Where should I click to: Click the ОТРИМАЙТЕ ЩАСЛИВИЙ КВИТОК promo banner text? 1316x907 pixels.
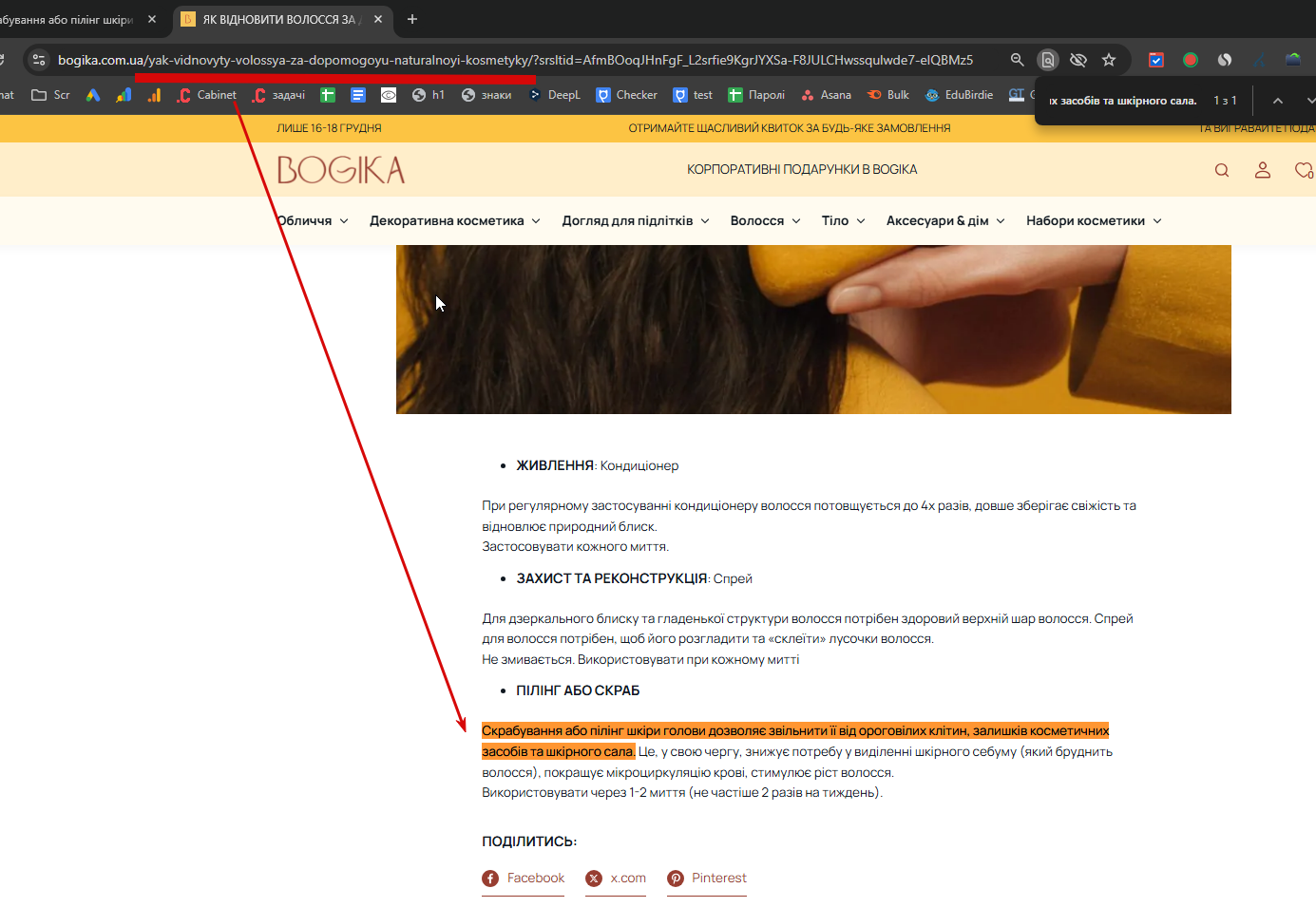[x=789, y=128]
